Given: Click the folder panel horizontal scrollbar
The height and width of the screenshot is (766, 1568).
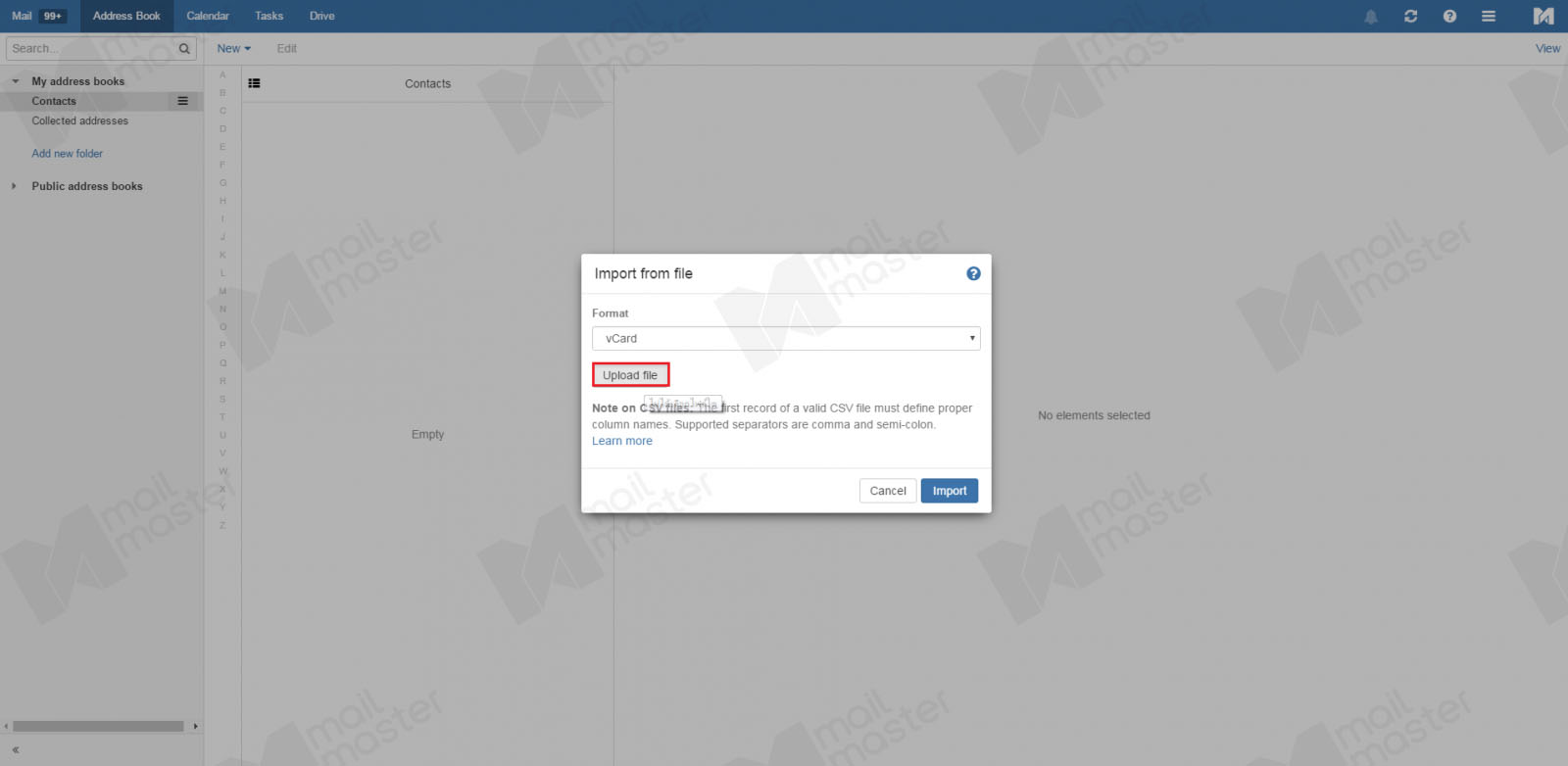Looking at the screenshot, I should pos(98,726).
